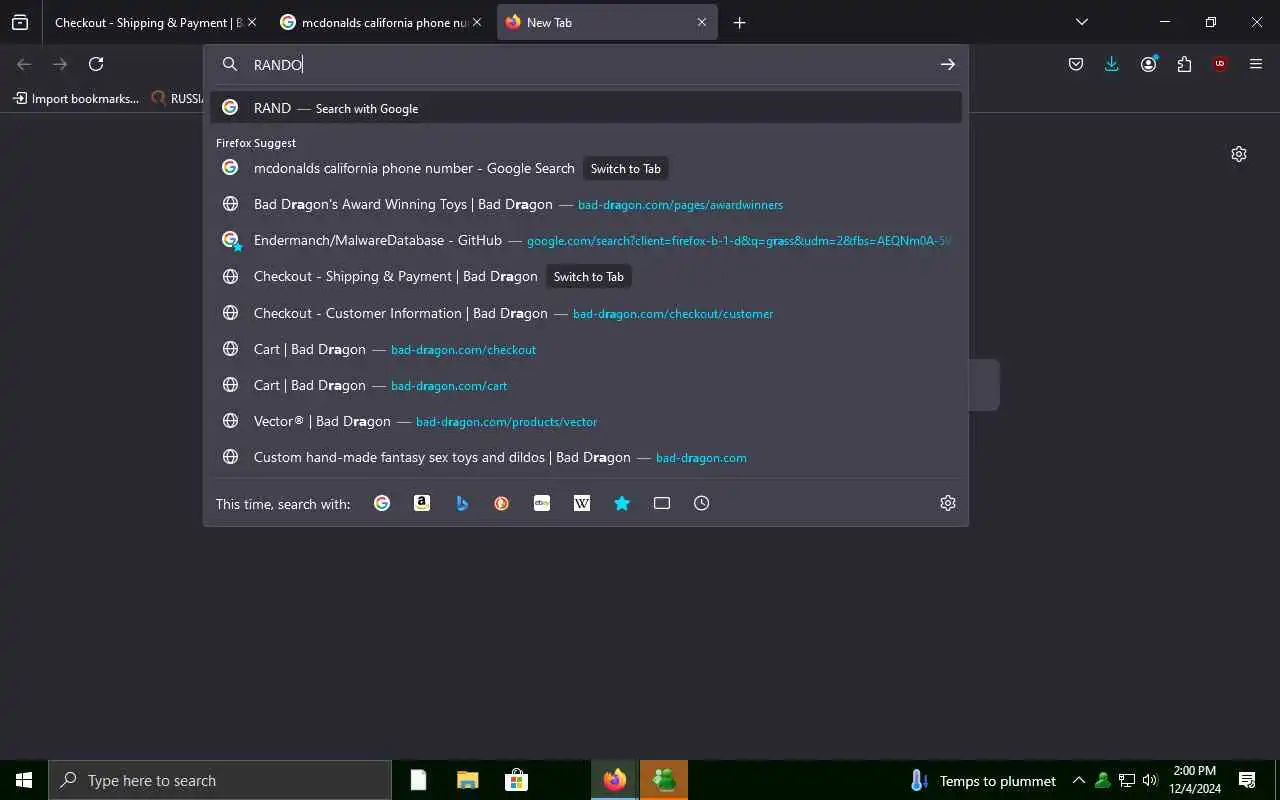Open the new tab page settings gear
Image resolution: width=1280 pixels, height=800 pixels.
tap(1239, 154)
